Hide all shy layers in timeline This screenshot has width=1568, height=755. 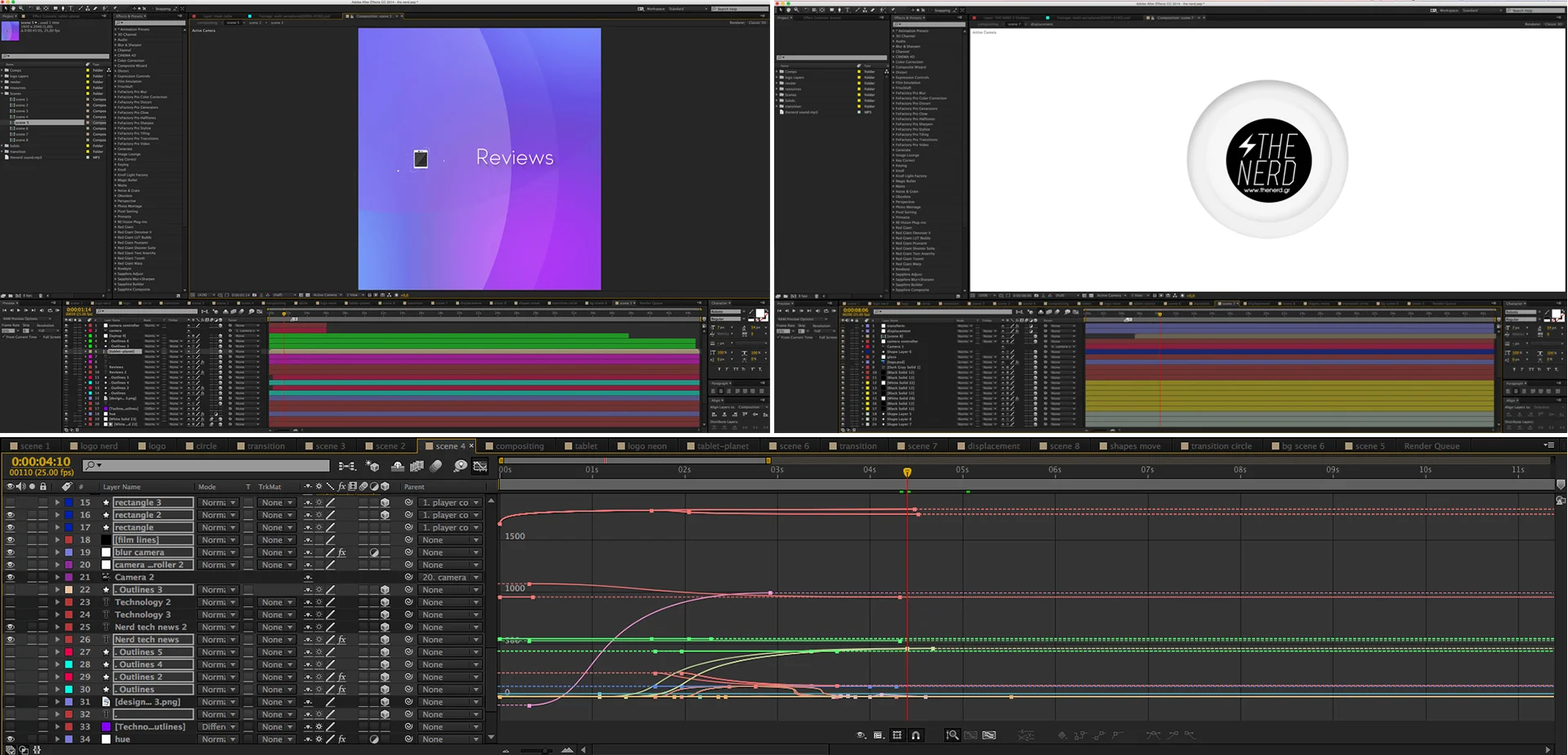coord(398,466)
